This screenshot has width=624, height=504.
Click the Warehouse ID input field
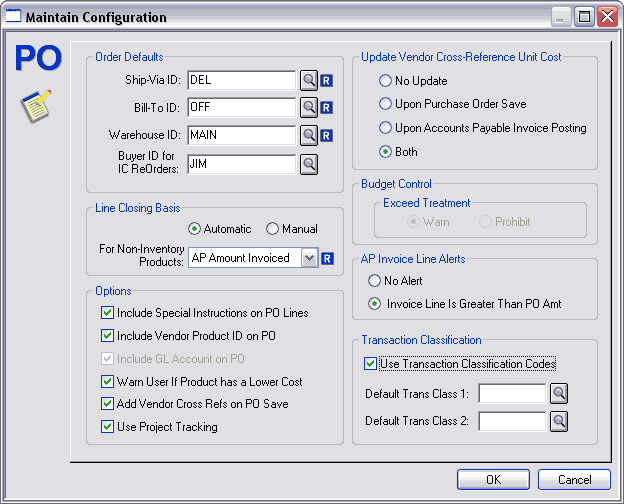point(242,136)
